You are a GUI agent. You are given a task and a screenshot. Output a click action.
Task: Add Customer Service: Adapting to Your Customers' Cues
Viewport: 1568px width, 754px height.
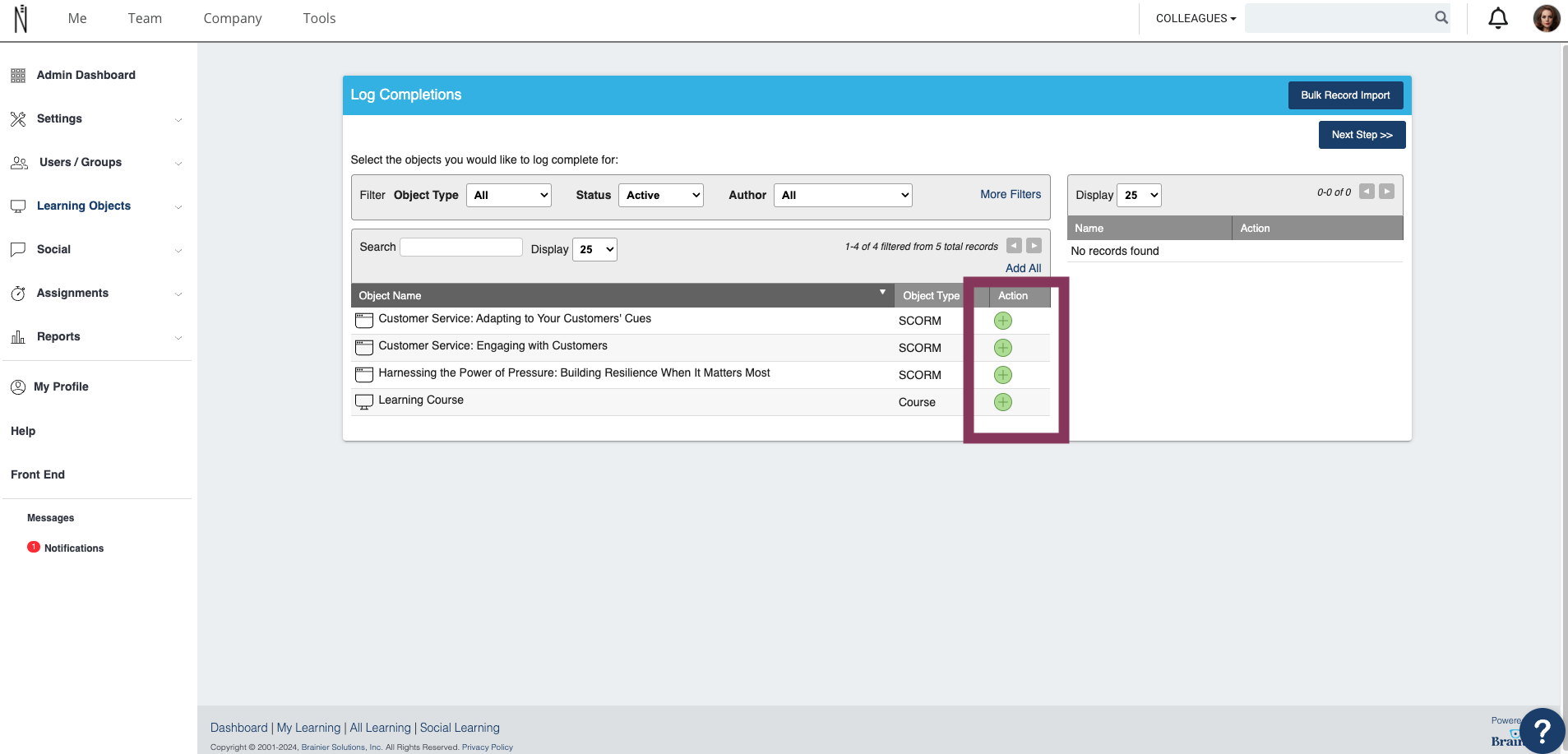(1002, 321)
